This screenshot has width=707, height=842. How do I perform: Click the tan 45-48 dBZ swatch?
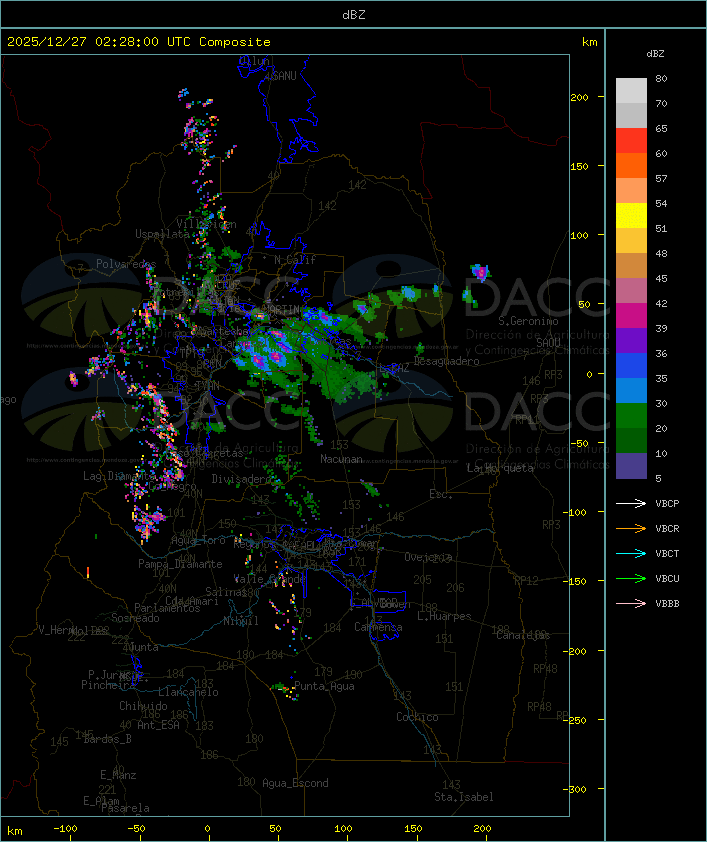631,265
